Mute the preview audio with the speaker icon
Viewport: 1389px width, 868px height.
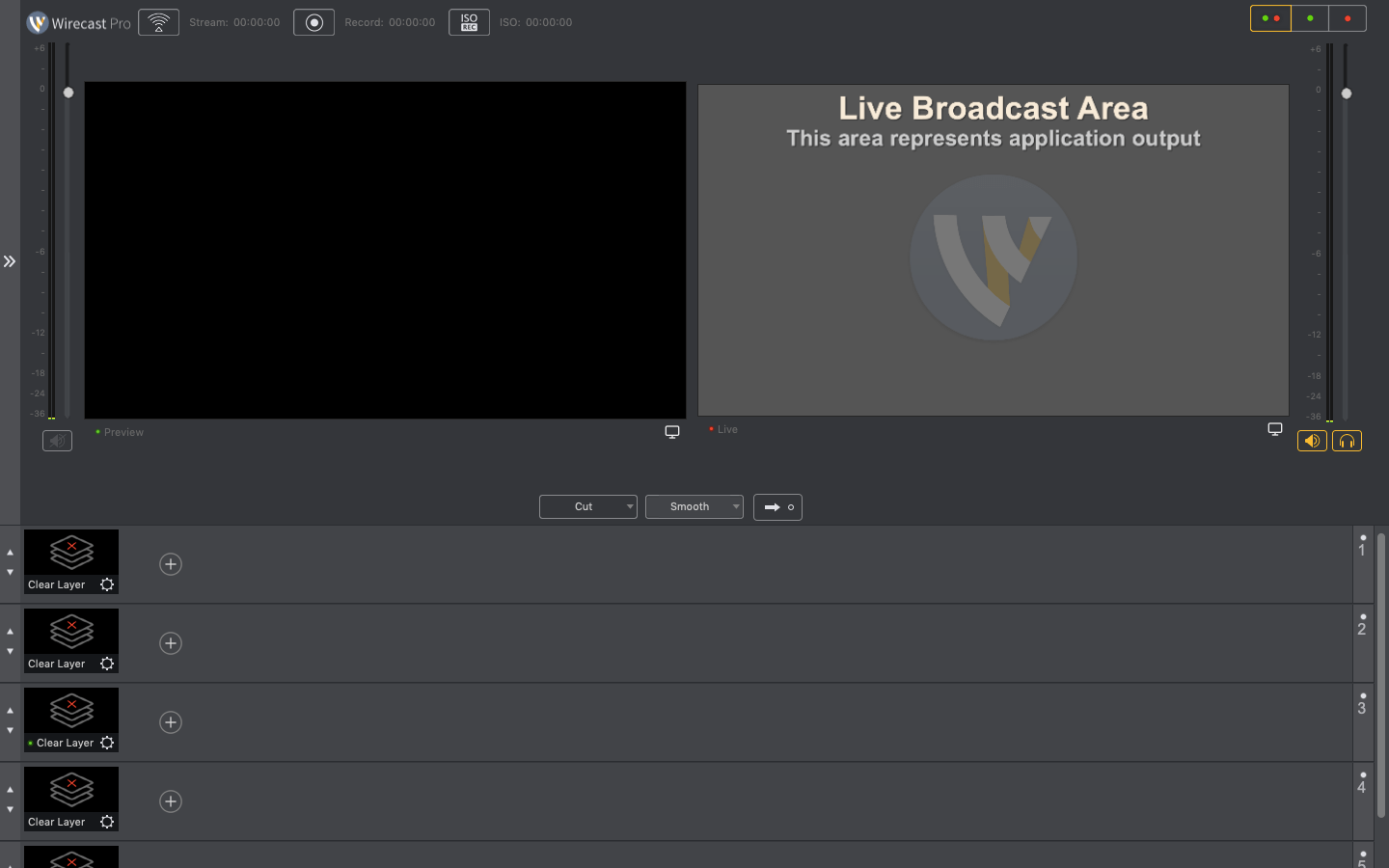57,441
